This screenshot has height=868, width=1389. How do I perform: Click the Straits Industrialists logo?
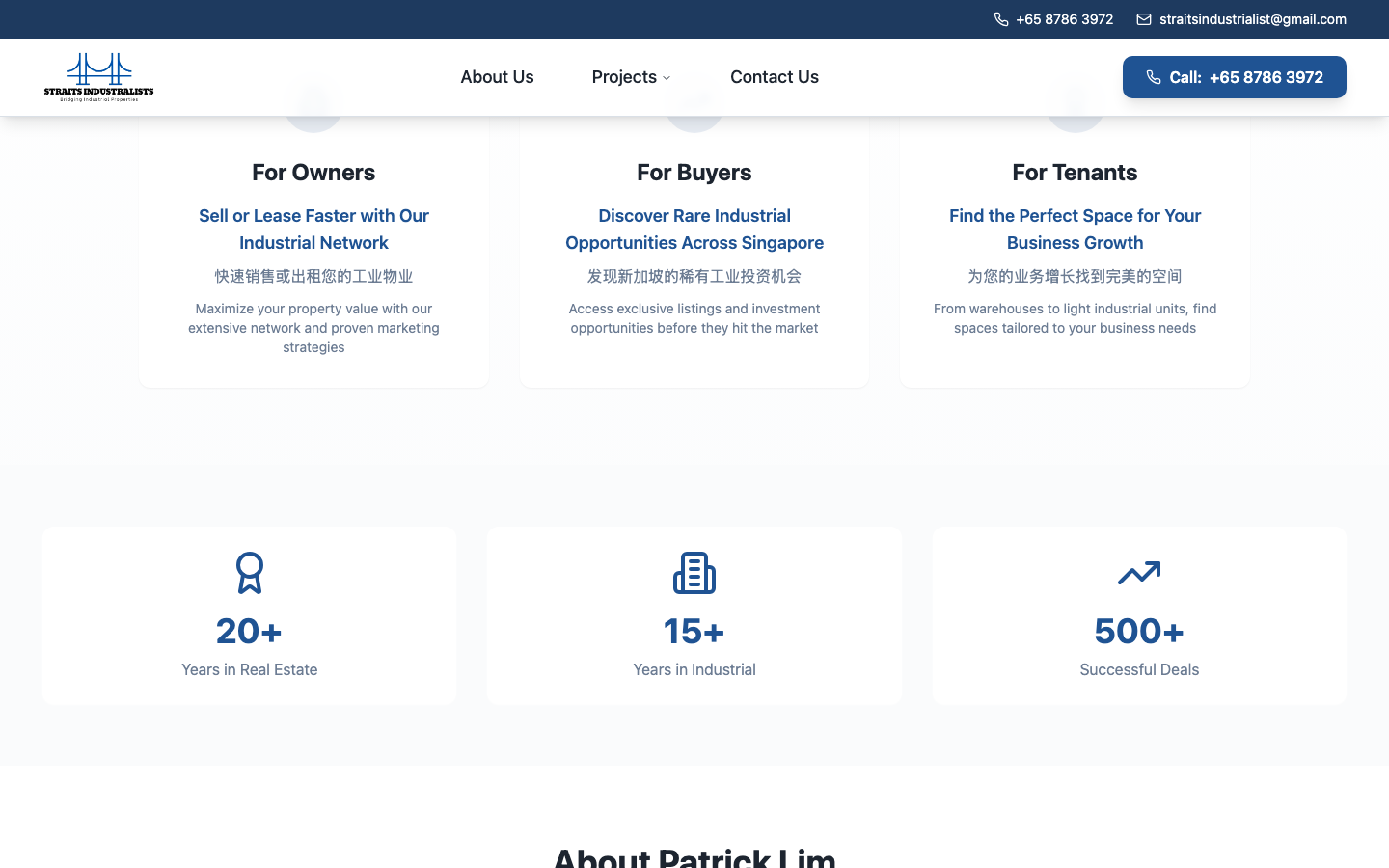98,77
